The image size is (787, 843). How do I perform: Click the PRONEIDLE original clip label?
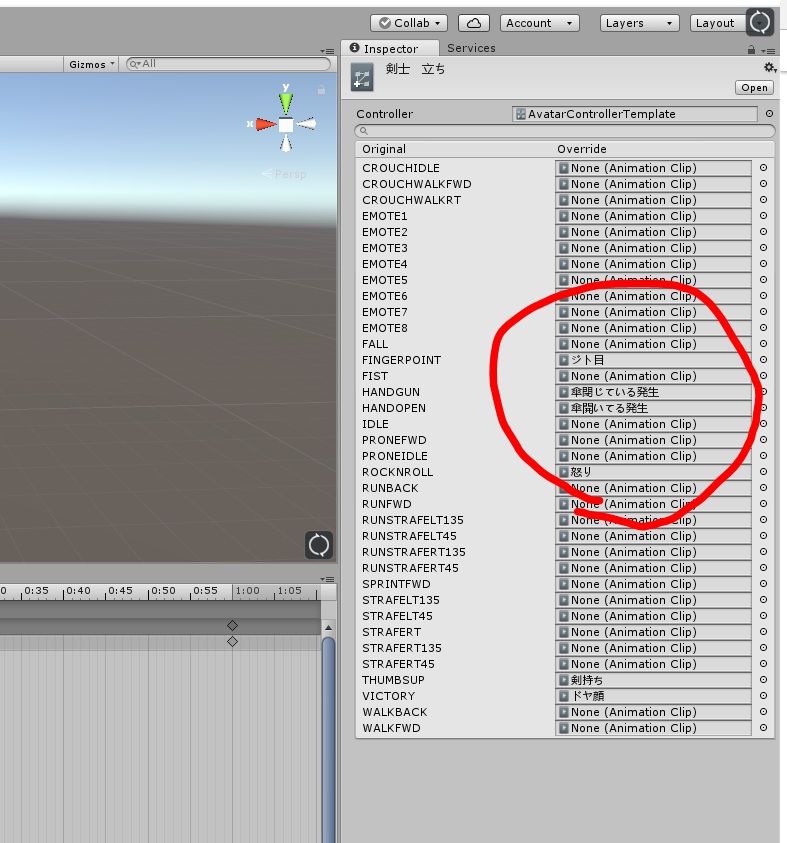395,456
